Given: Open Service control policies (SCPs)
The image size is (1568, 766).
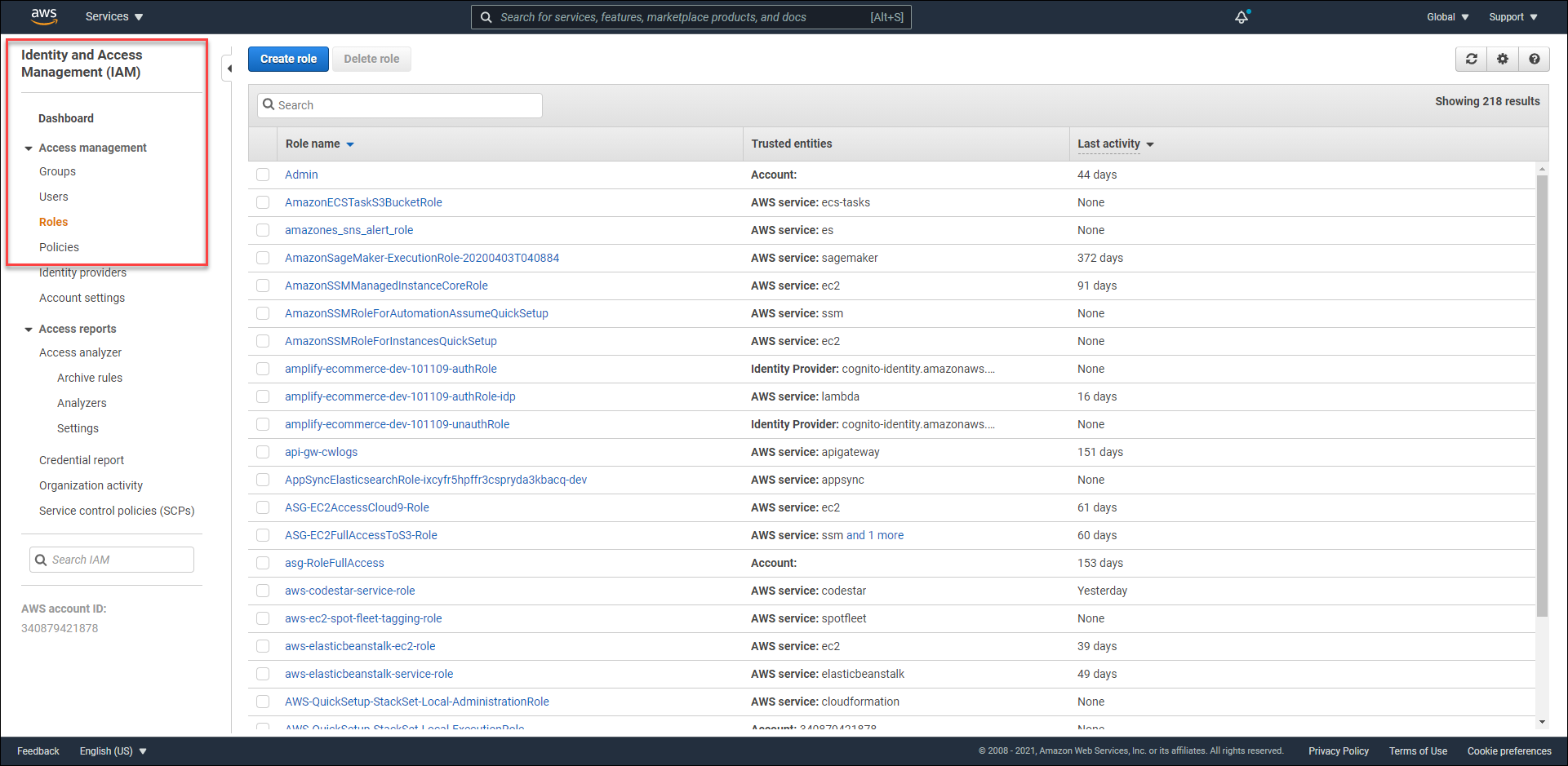Looking at the screenshot, I should (x=117, y=511).
